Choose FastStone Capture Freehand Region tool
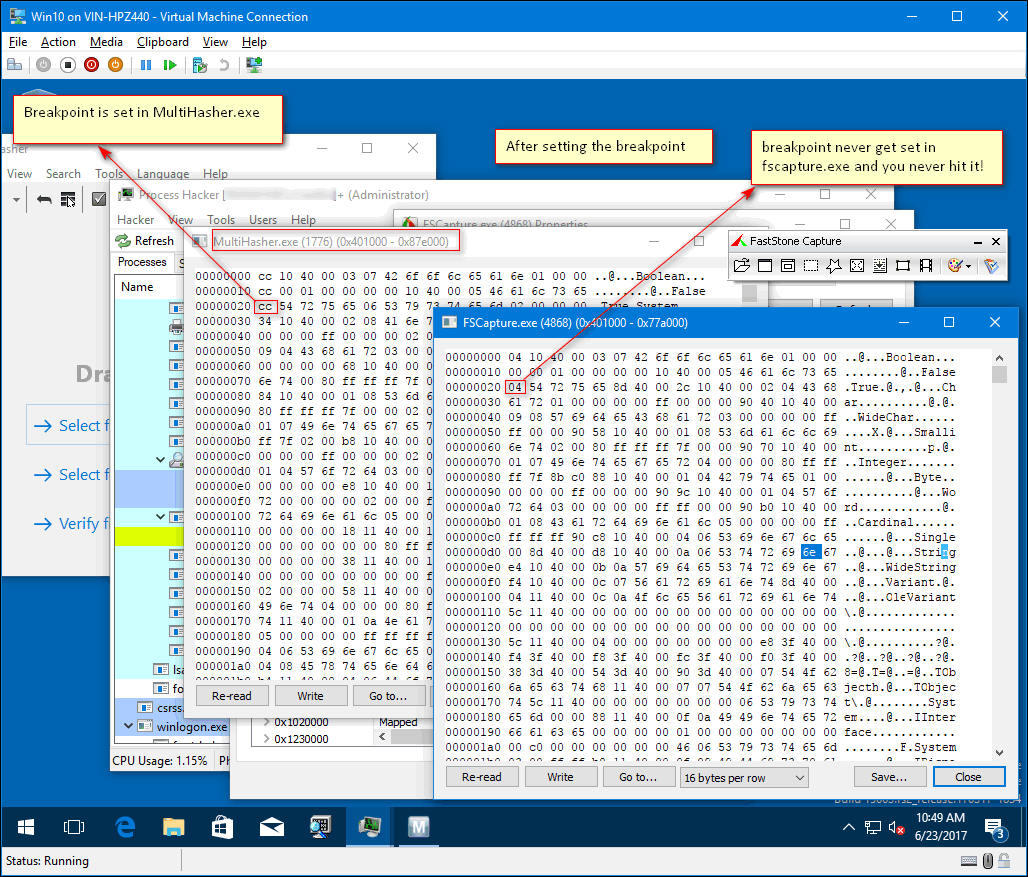The image size is (1028, 877). (834, 266)
